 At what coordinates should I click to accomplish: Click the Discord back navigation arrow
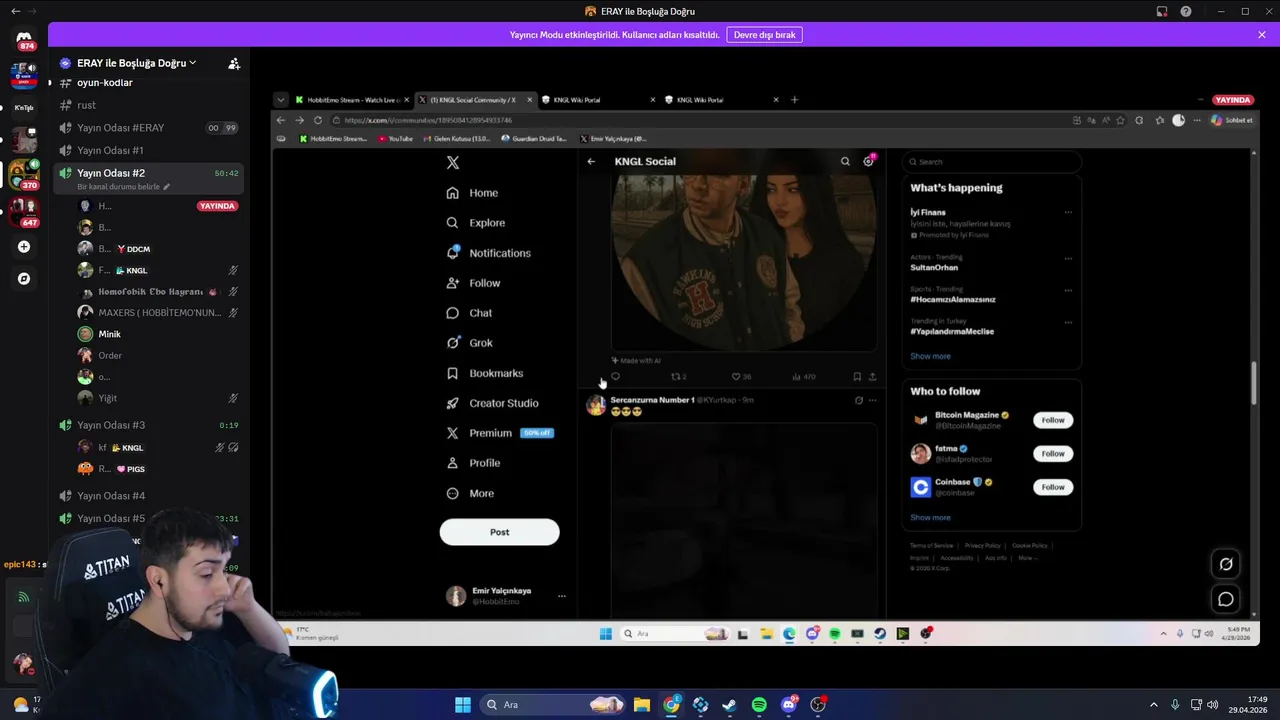[15, 11]
